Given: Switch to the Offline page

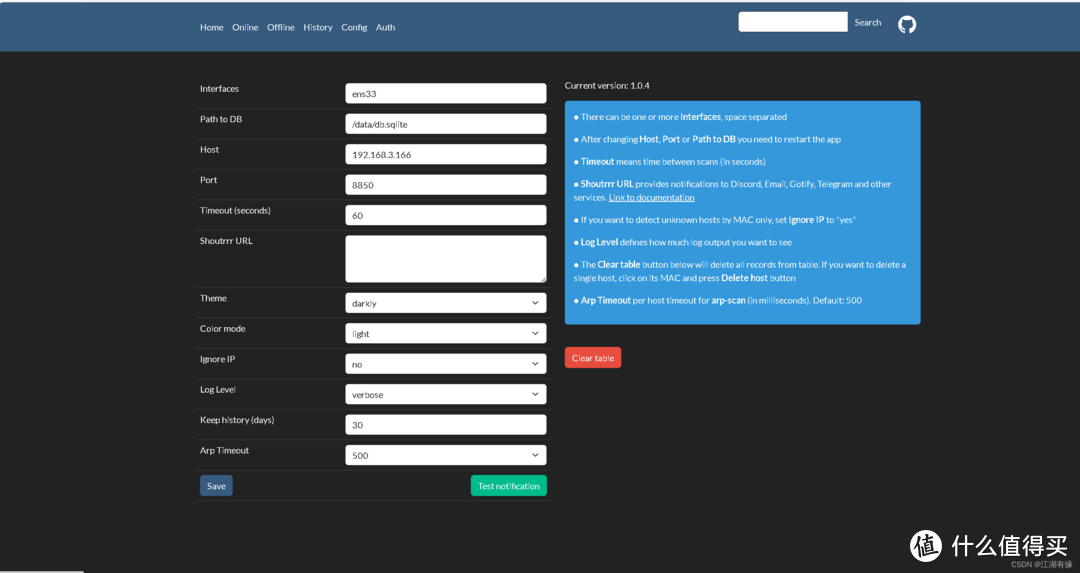Looking at the screenshot, I should pyautogui.click(x=280, y=27).
